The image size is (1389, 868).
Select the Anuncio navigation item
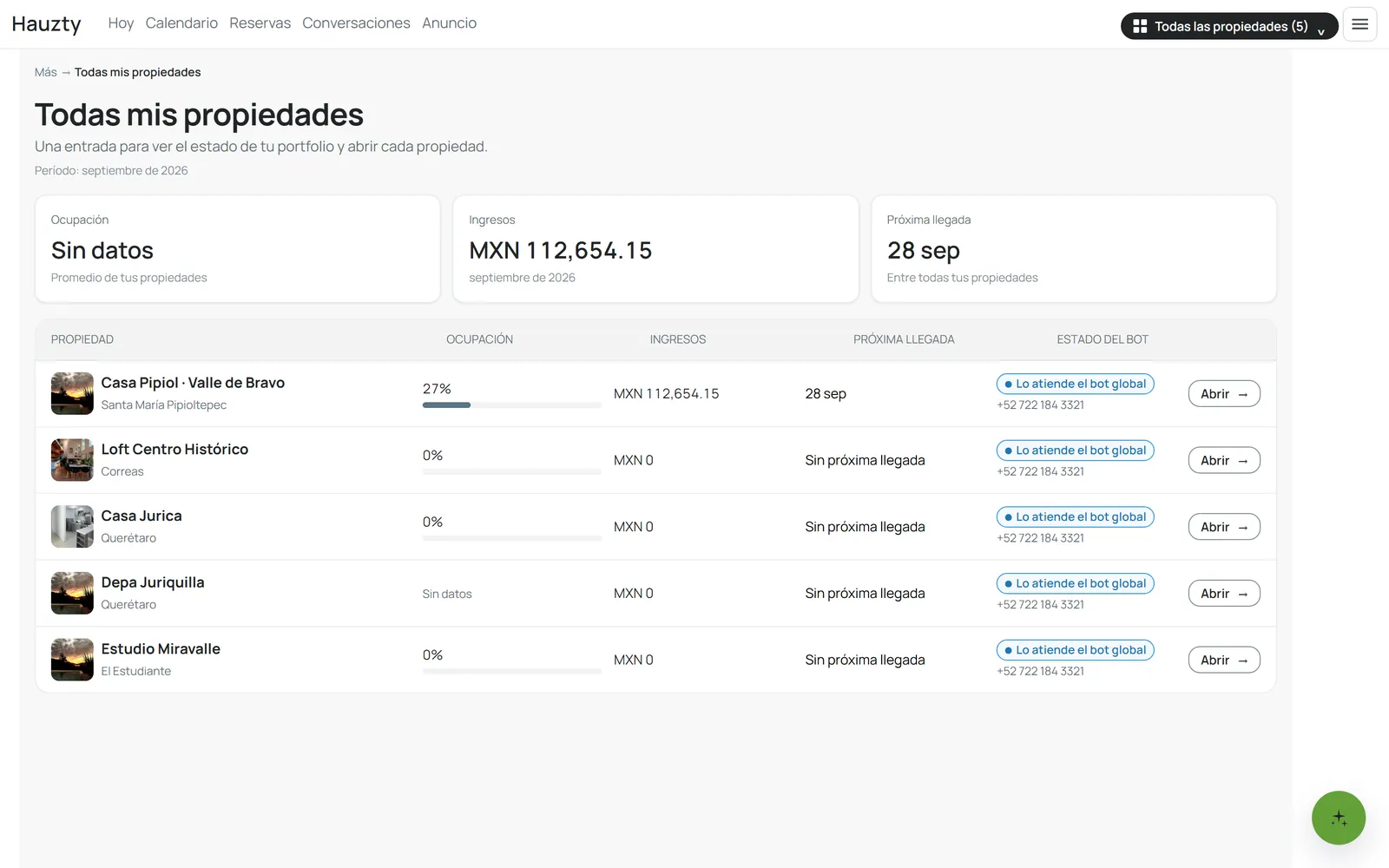[x=449, y=23]
